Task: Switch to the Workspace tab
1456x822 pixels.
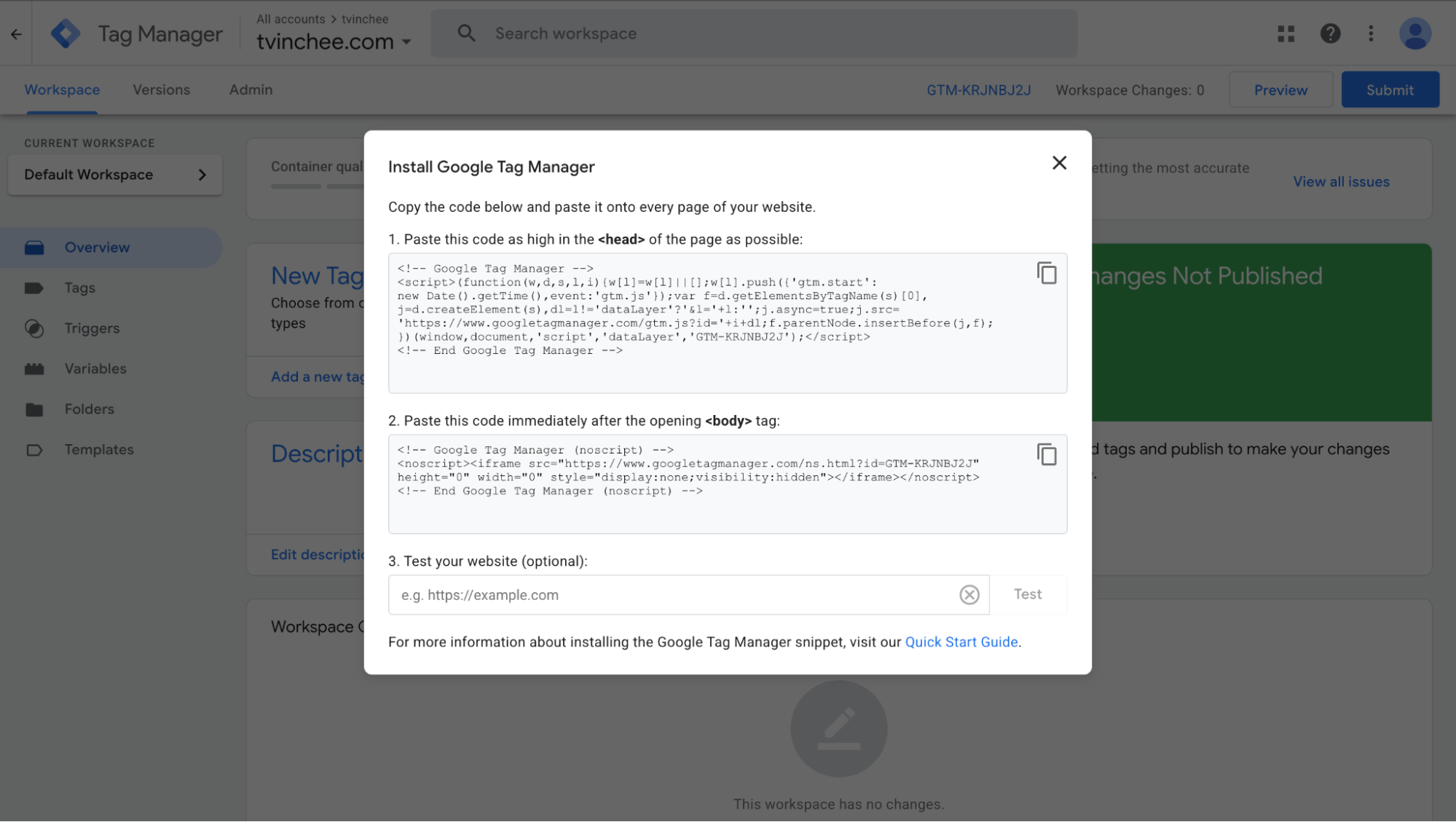Action: pos(62,90)
